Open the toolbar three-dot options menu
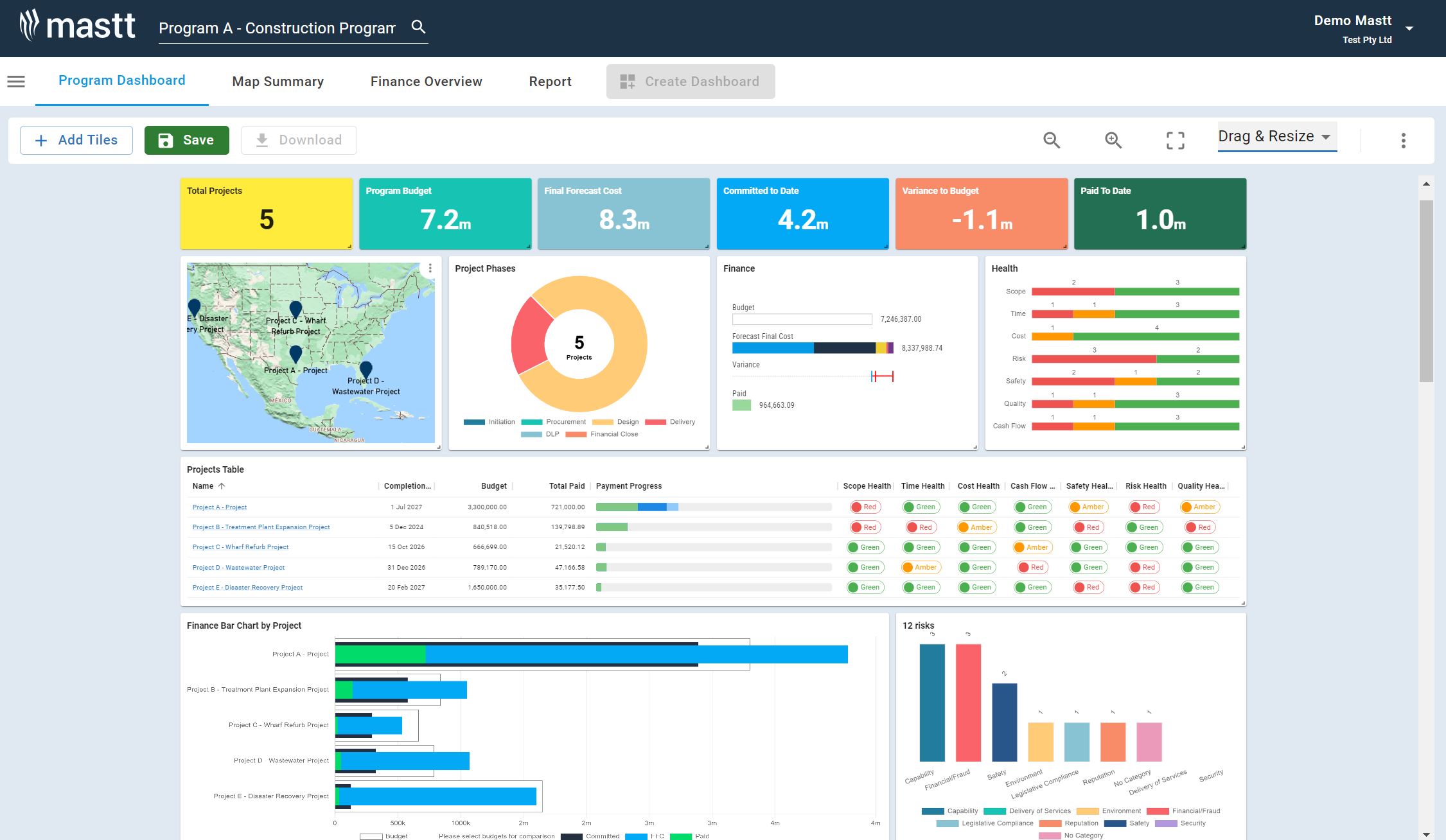 (1403, 140)
